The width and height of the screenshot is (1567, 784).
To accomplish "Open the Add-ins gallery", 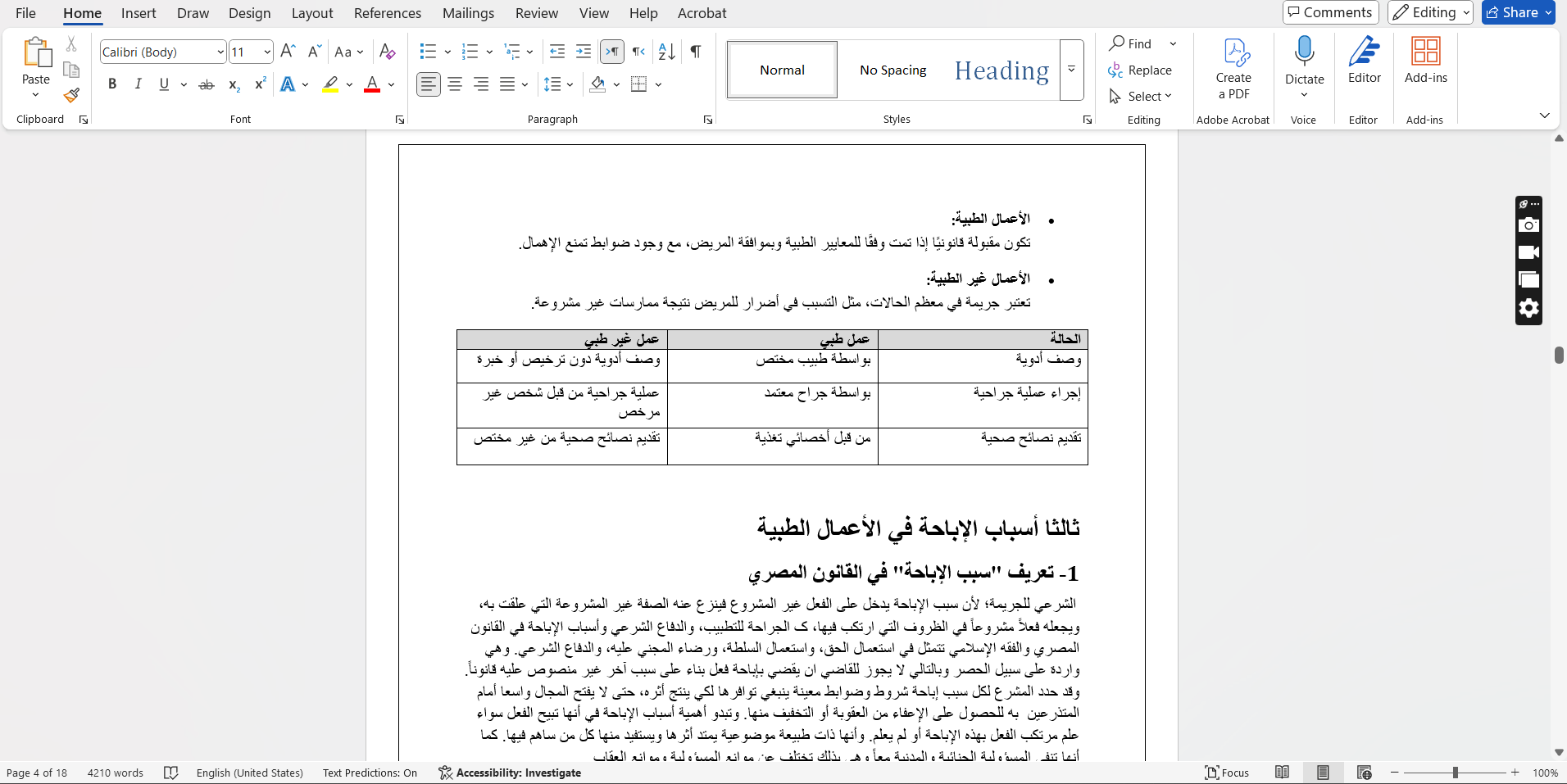I will pos(1426,60).
